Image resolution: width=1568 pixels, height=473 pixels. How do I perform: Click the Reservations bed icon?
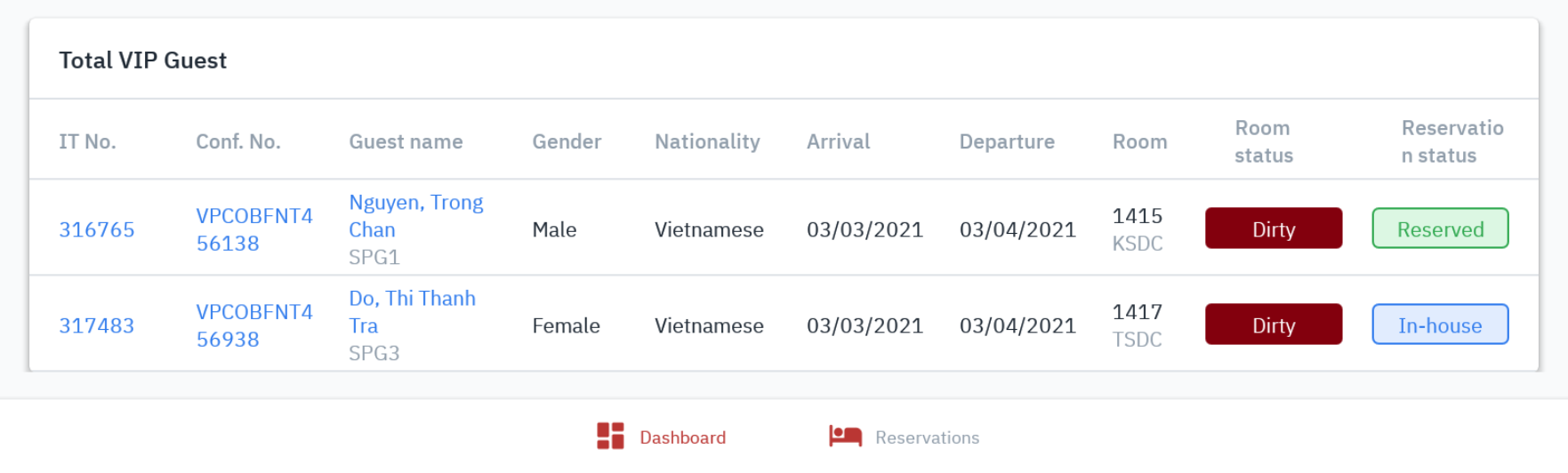[x=845, y=436]
